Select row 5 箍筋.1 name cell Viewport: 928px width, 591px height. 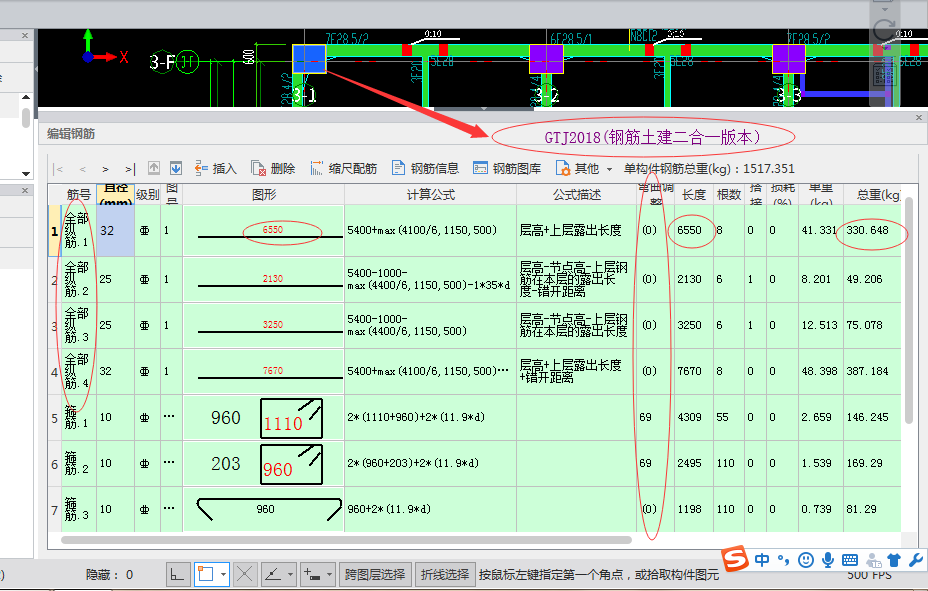coord(78,417)
